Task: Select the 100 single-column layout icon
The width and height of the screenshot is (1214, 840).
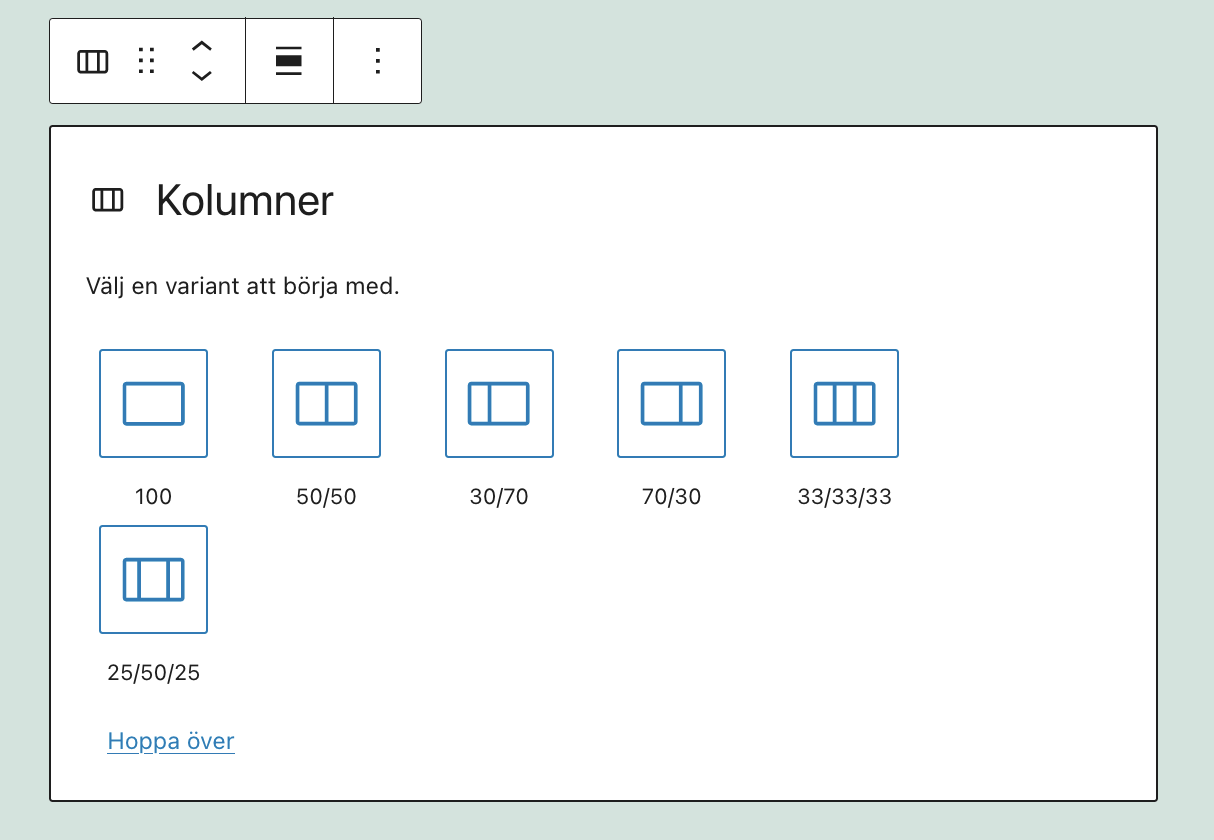Action: 152,403
